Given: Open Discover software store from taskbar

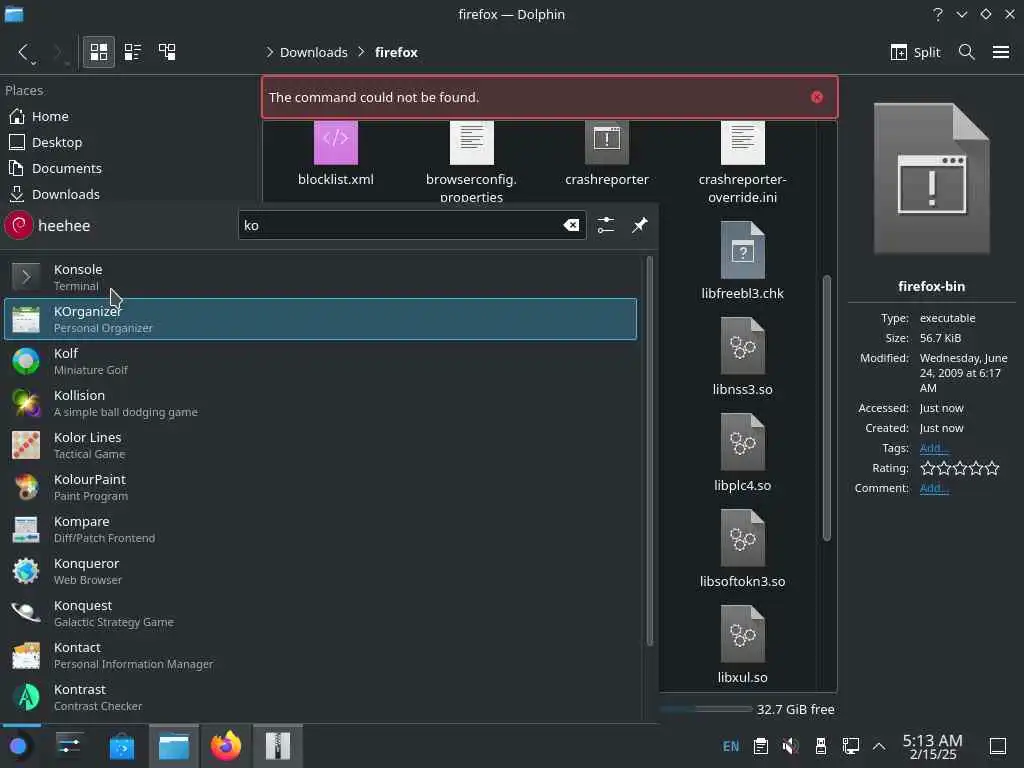Looking at the screenshot, I should click(121, 746).
